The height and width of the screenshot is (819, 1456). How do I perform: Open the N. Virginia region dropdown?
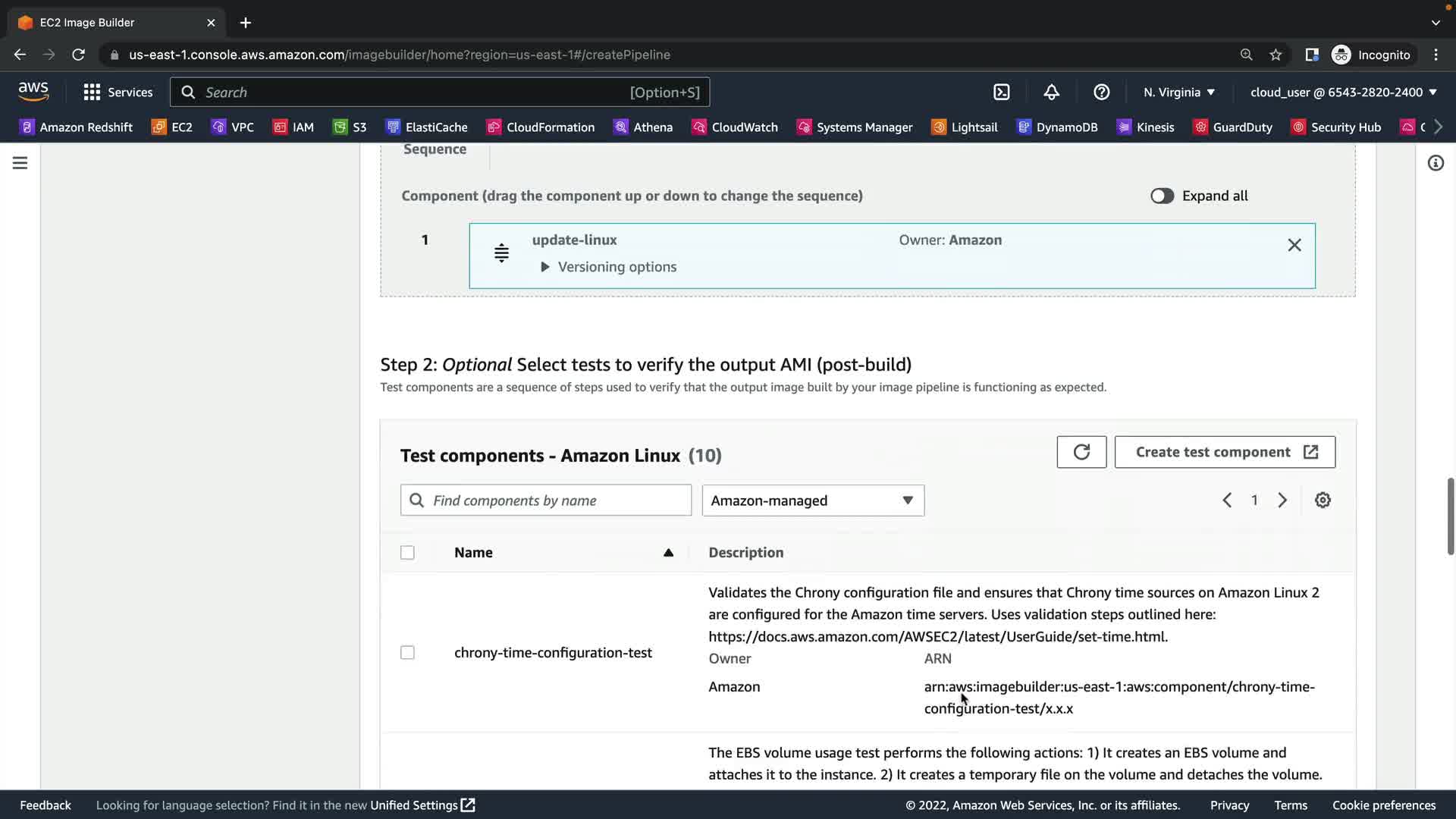pyautogui.click(x=1179, y=93)
